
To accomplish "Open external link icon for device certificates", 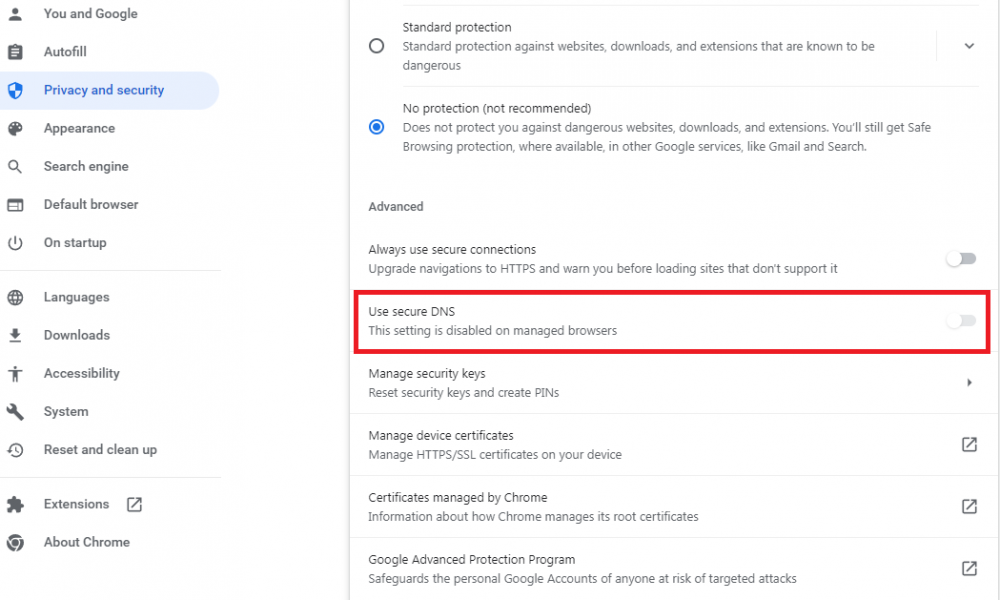I will pos(969,444).
